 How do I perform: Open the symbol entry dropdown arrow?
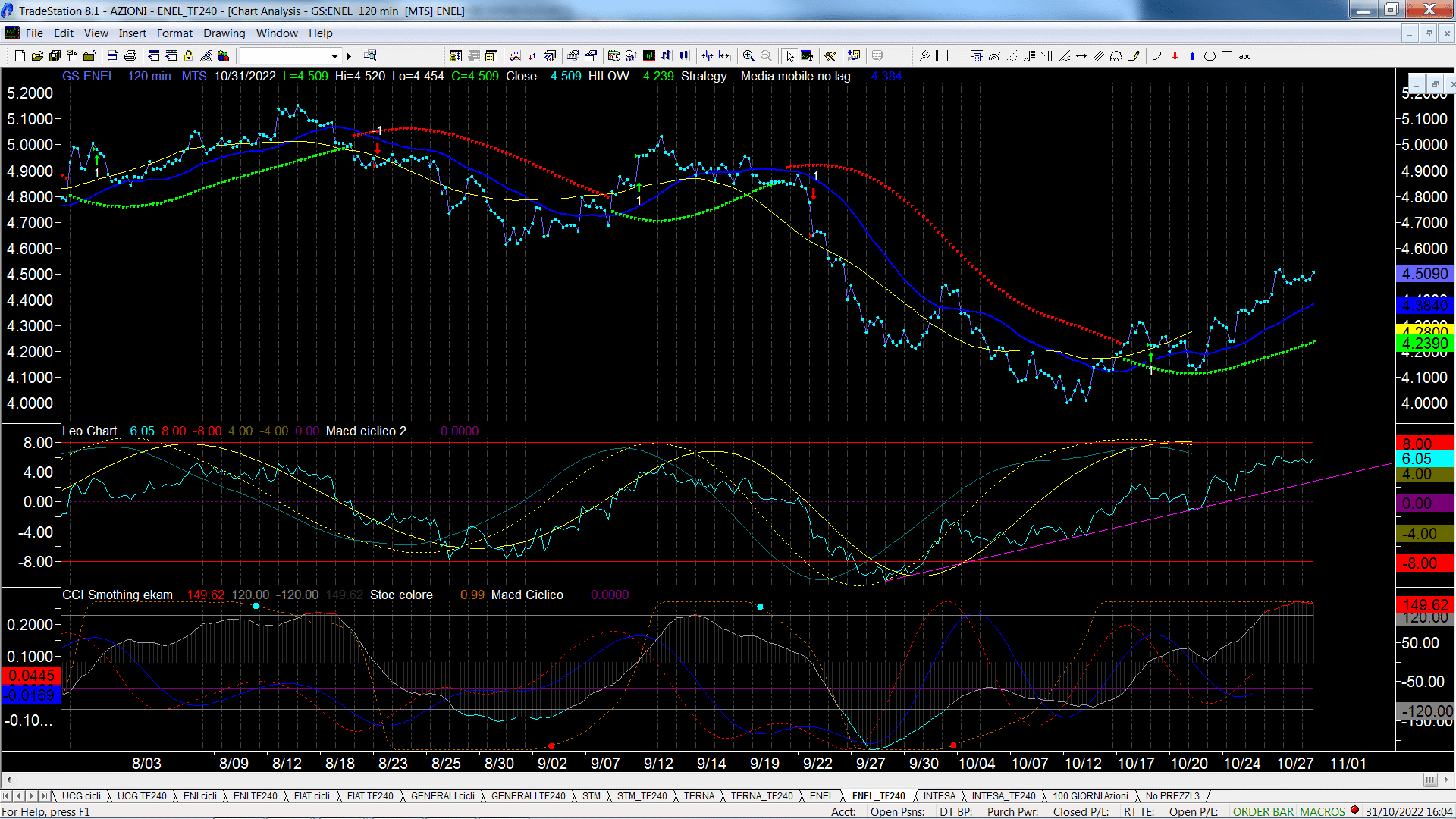coord(334,56)
